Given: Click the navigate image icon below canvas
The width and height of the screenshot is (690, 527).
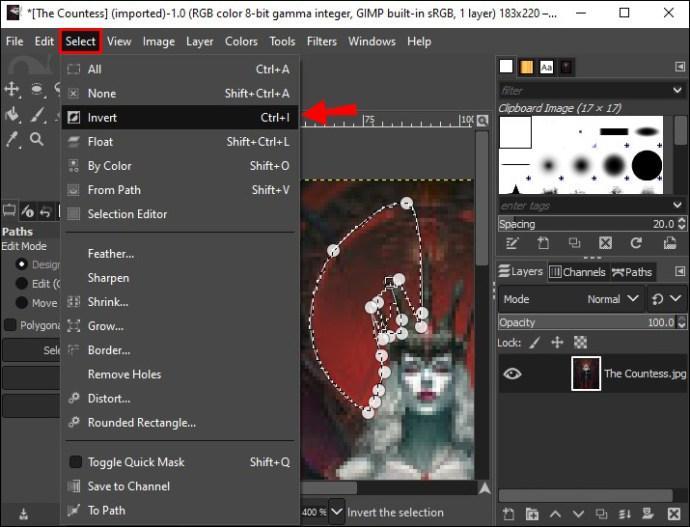Looking at the screenshot, I should click(484, 488).
